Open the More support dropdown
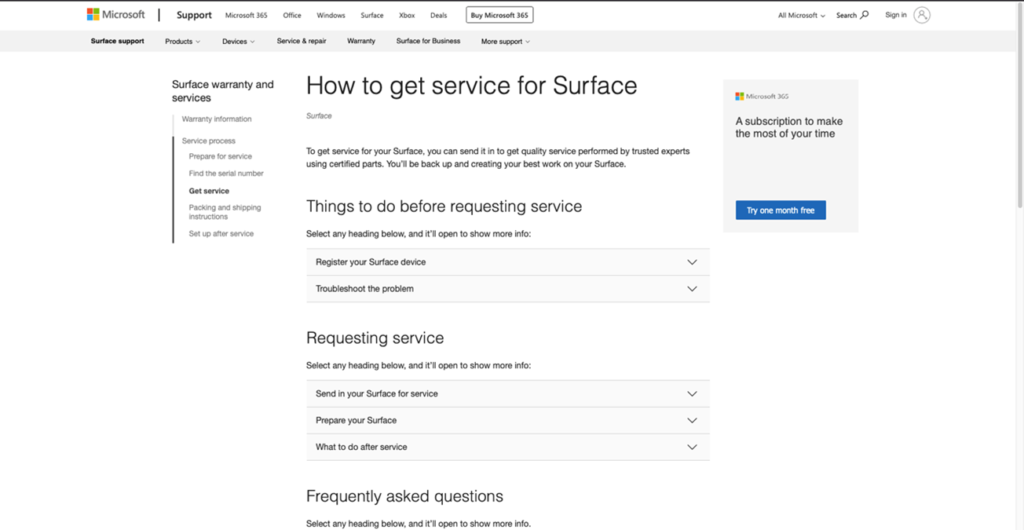This screenshot has height=530, width=1024. (x=505, y=41)
